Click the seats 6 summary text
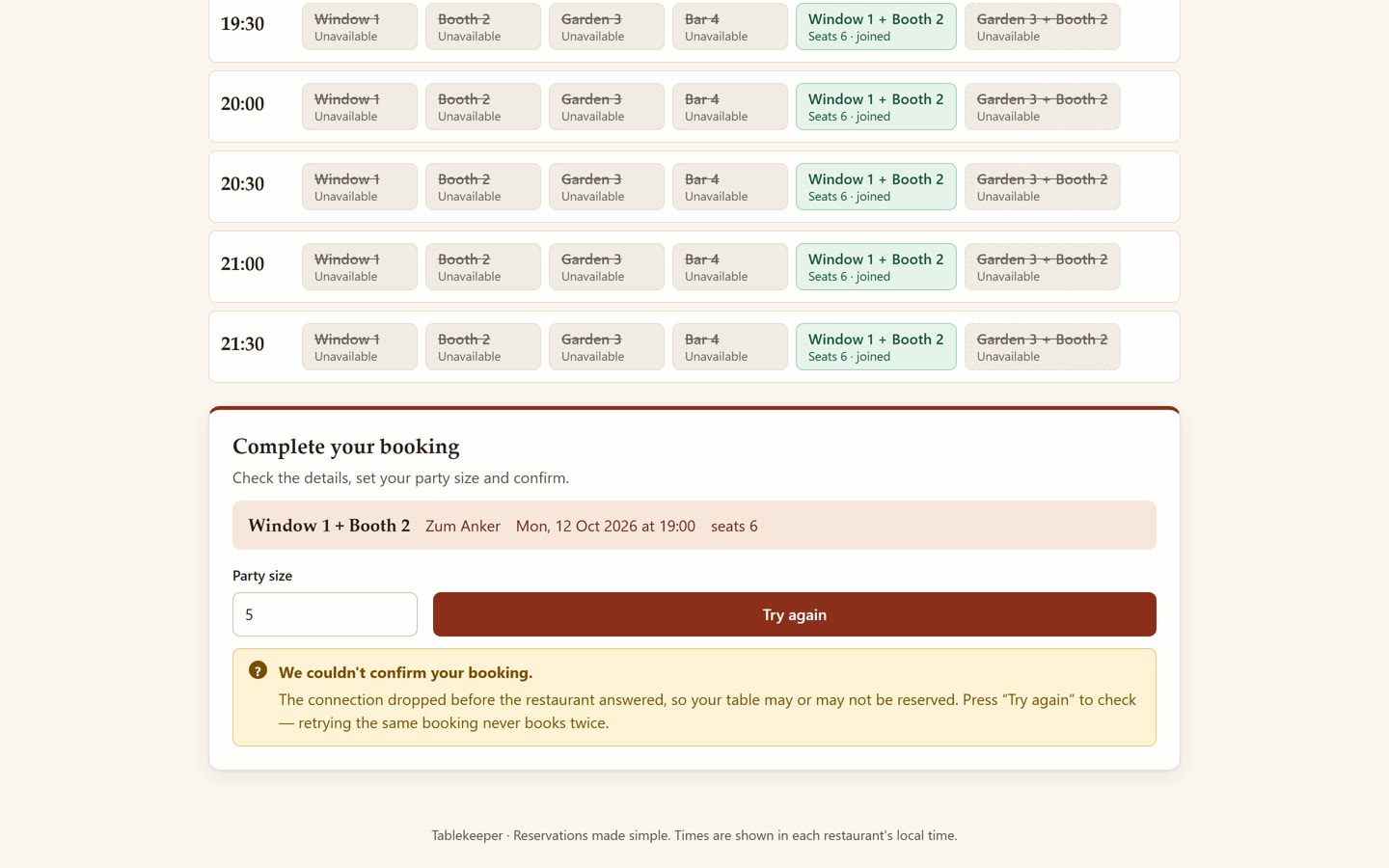 [734, 527]
